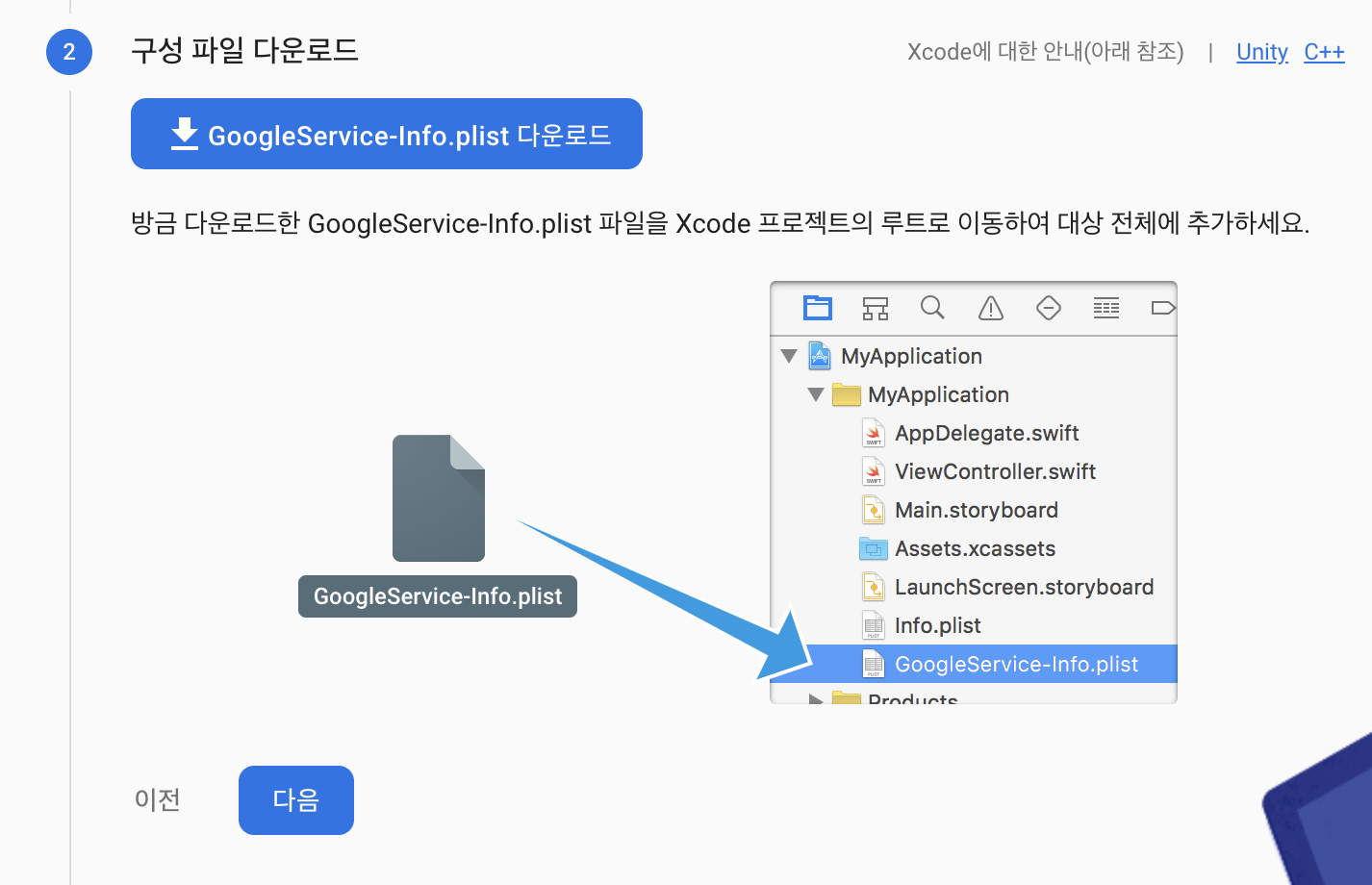Select the Xcode project navigator folder icon

click(x=818, y=308)
